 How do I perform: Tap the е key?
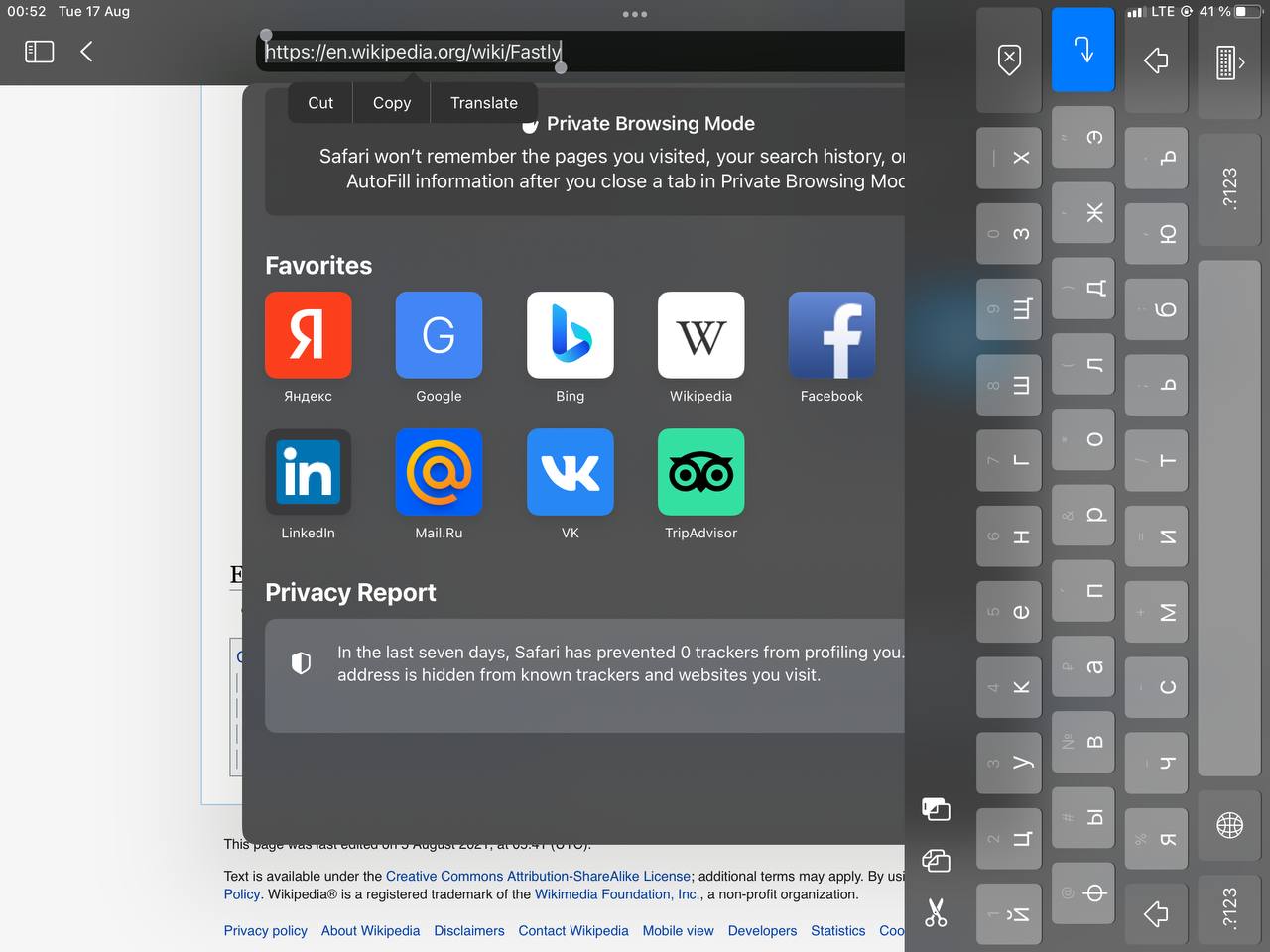[1009, 612]
